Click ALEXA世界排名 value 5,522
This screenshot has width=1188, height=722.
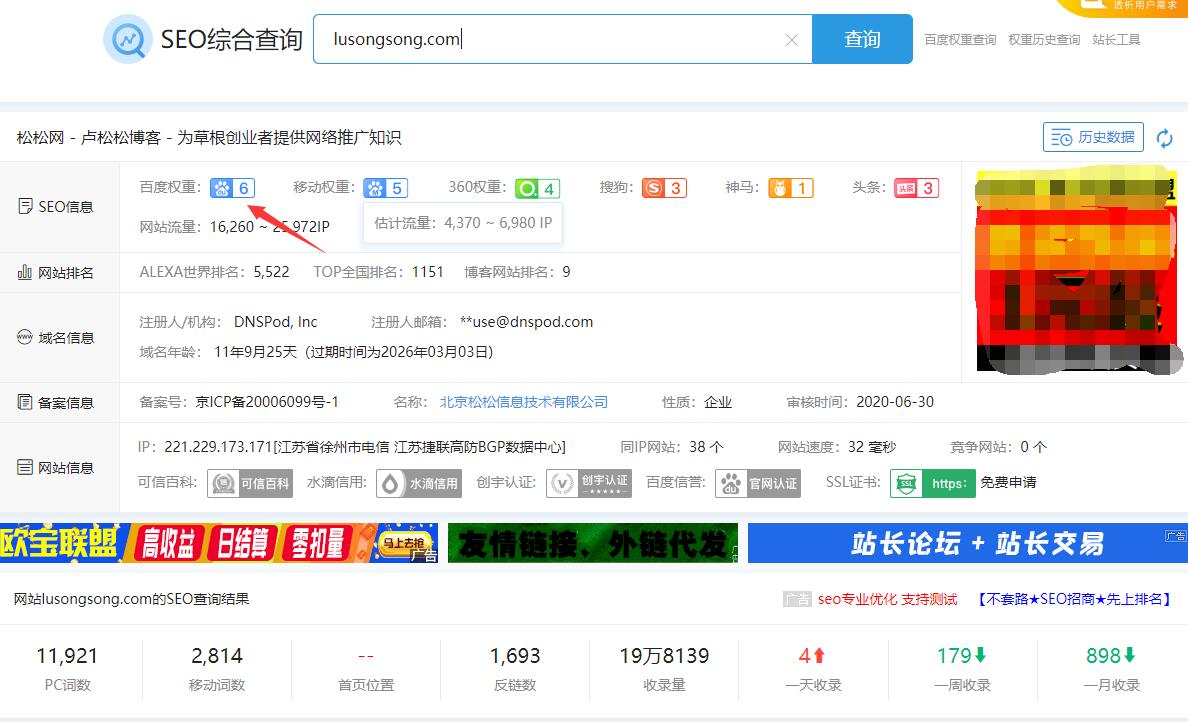(x=271, y=272)
